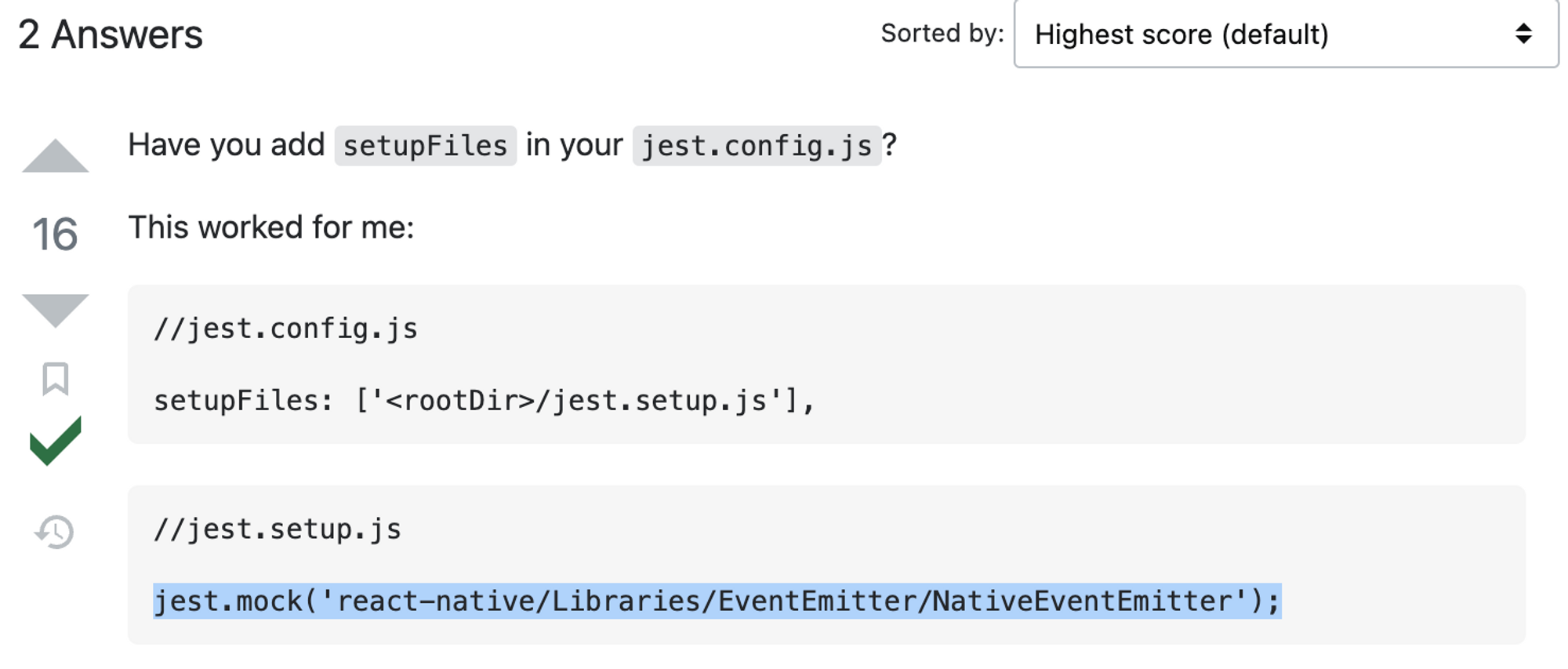Viewport: 1568px width, 669px height.
Task: Click the bookmark ribbon icon below downvote
Action: coord(53,380)
